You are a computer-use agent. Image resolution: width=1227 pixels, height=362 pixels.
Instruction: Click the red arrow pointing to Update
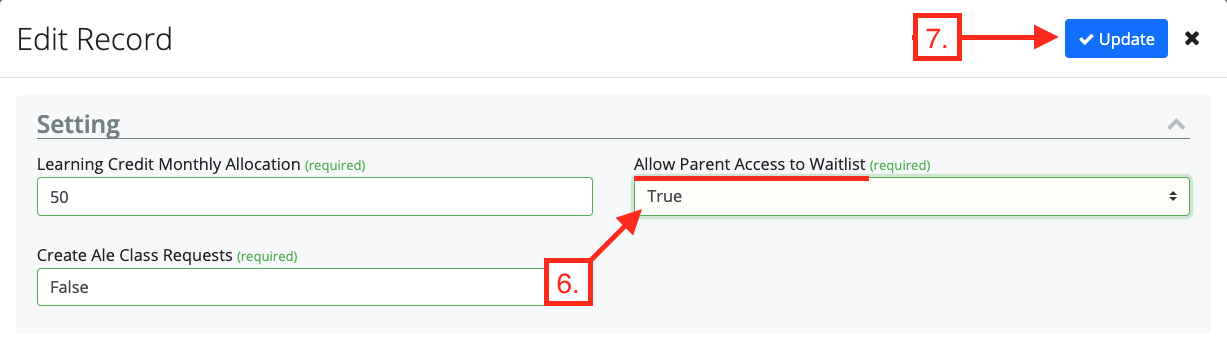tap(1010, 39)
